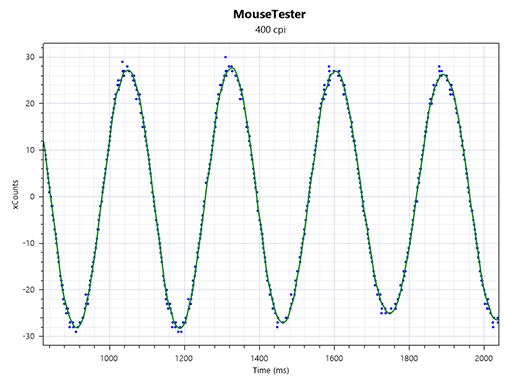Click the green curve trough near 1750 ms
512x384 pixels.
click(390, 313)
